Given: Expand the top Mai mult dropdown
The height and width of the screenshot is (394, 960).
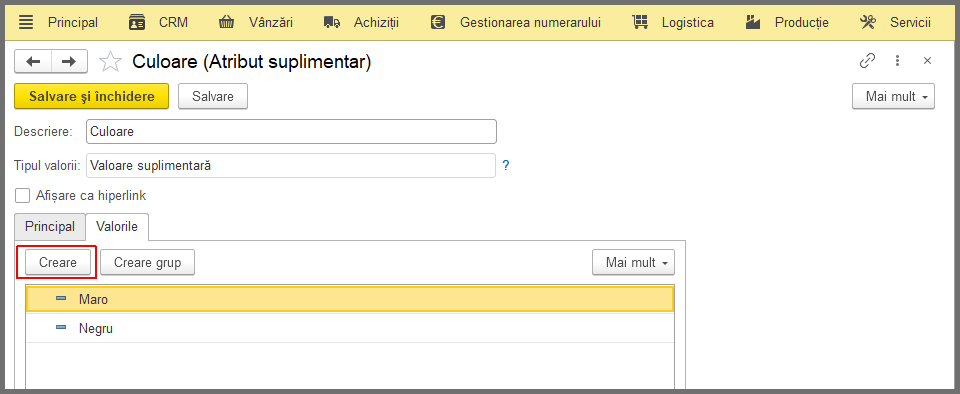Looking at the screenshot, I should [x=893, y=97].
